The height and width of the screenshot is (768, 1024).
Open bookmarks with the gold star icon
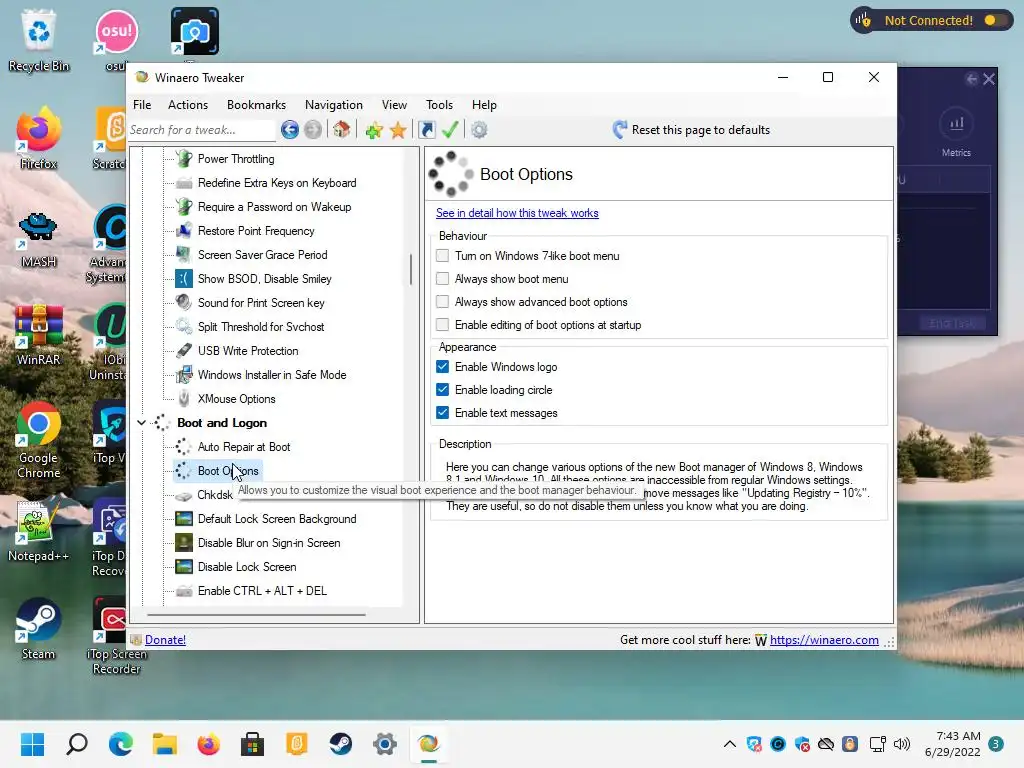coord(398,131)
